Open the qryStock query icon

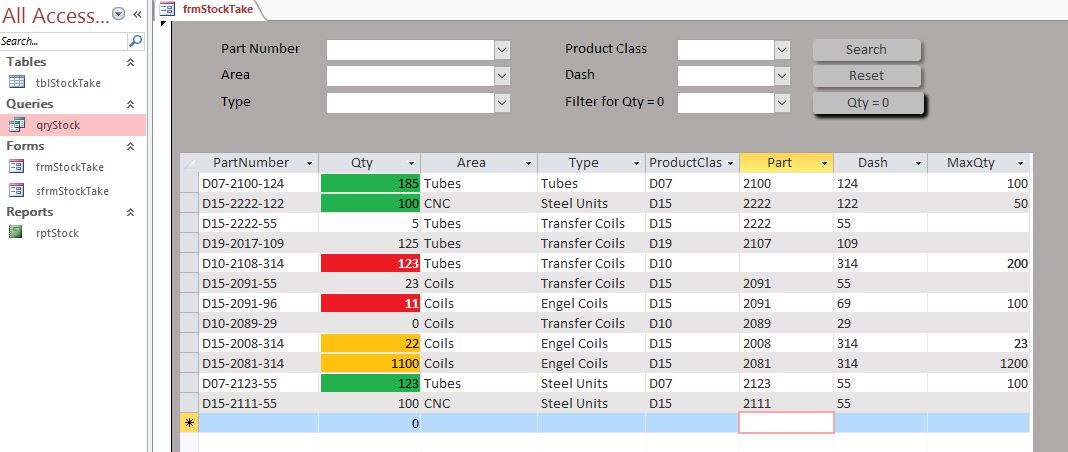click(x=16, y=125)
